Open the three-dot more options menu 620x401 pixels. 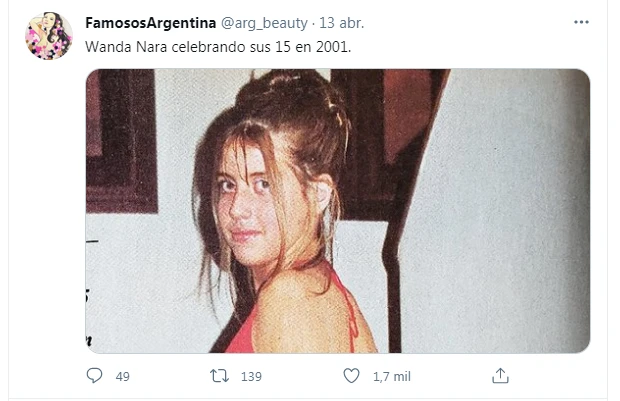[581, 22]
